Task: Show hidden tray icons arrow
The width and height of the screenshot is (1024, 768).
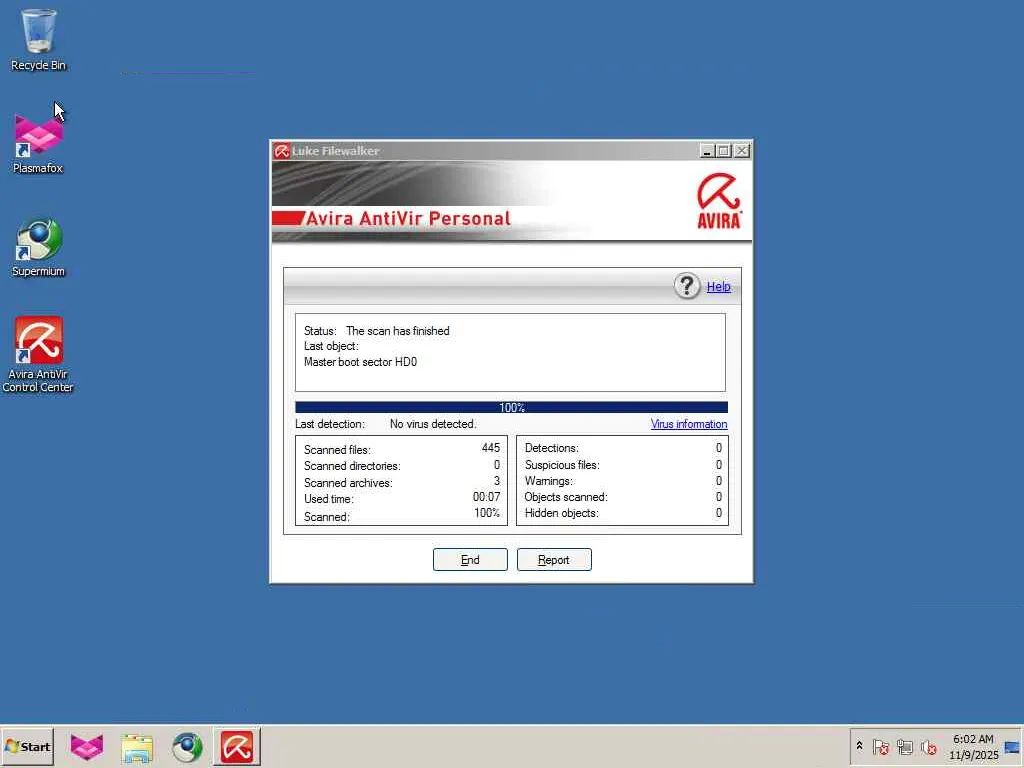Action: (859, 746)
